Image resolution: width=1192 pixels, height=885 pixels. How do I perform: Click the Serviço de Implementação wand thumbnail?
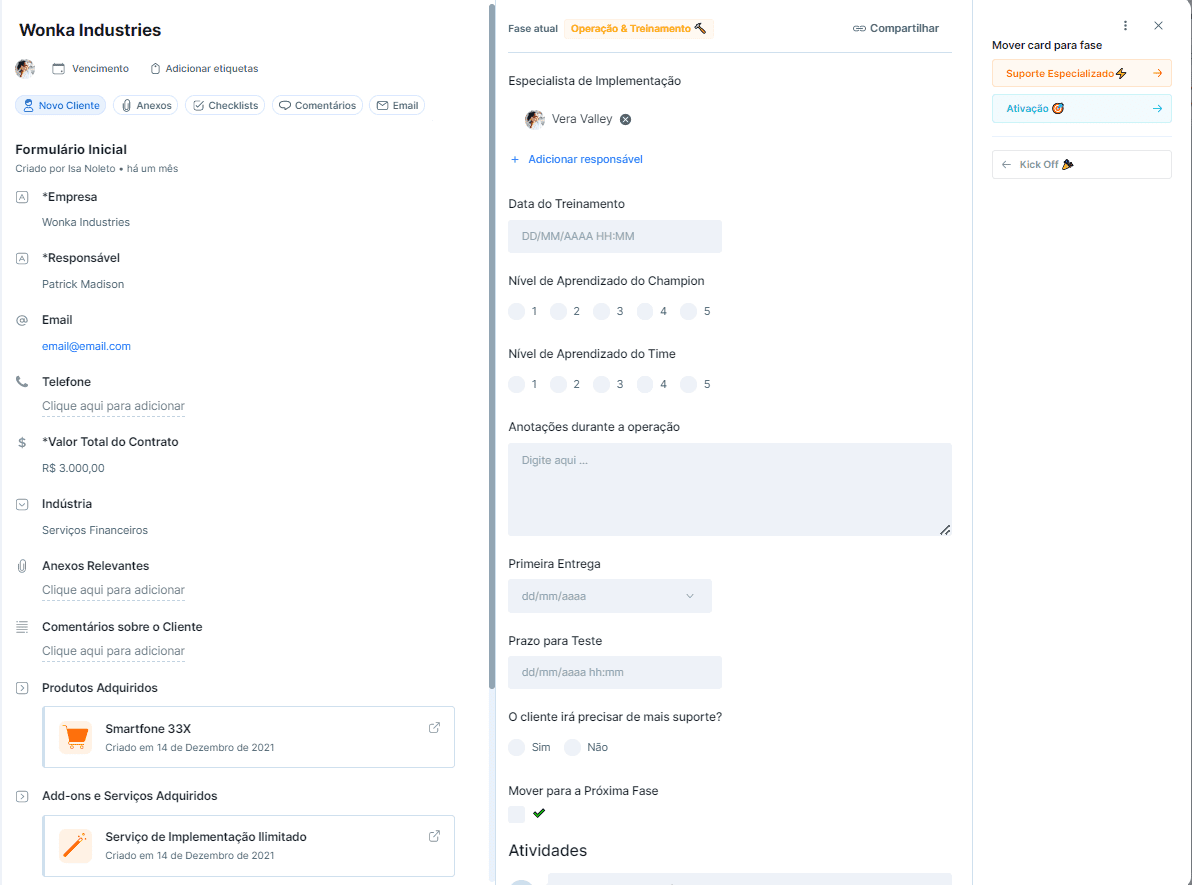75,845
